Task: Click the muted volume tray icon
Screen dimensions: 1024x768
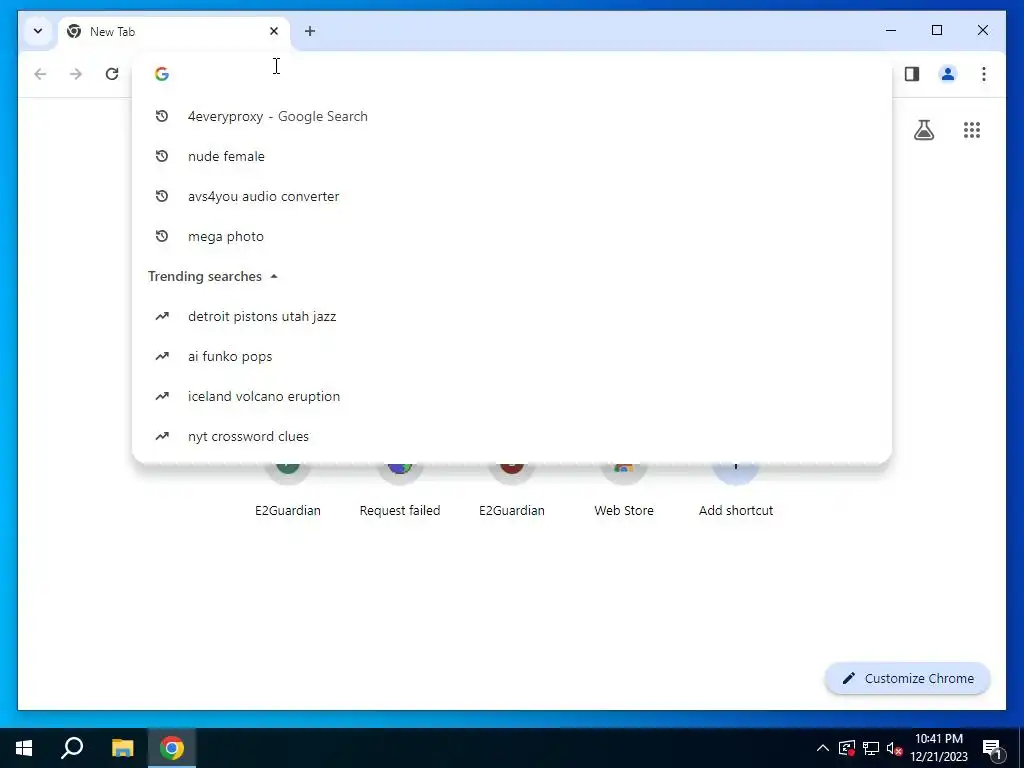Action: click(894, 748)
